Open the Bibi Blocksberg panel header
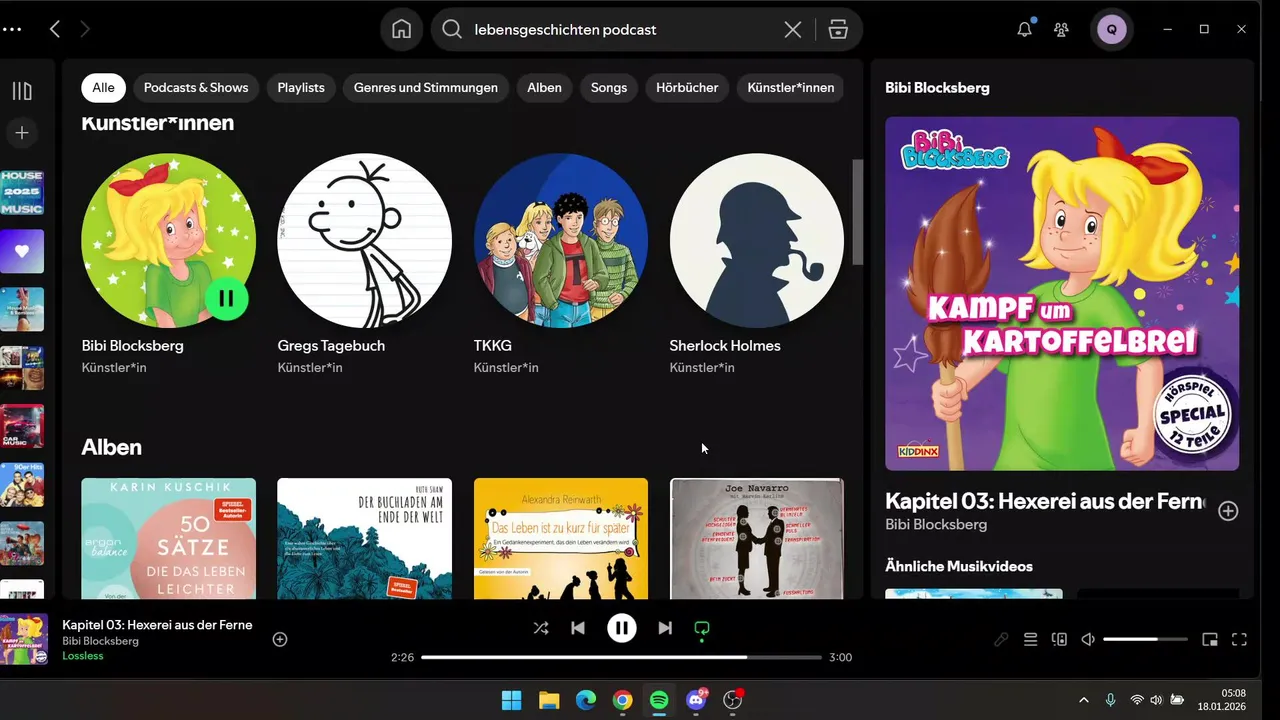The height and width of the screenshot is (720, 1280). point(937,87)
